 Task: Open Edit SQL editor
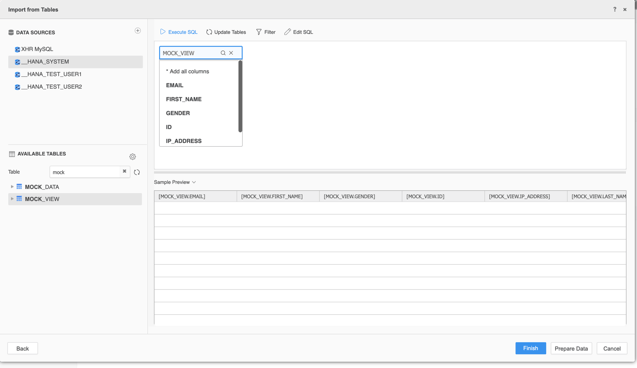[299, 32]
